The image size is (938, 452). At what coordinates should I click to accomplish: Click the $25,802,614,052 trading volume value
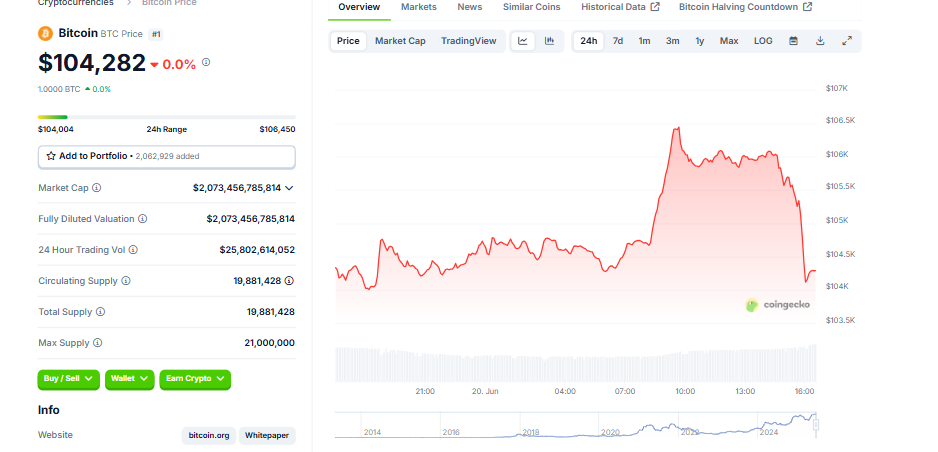(x=257, y=250)
